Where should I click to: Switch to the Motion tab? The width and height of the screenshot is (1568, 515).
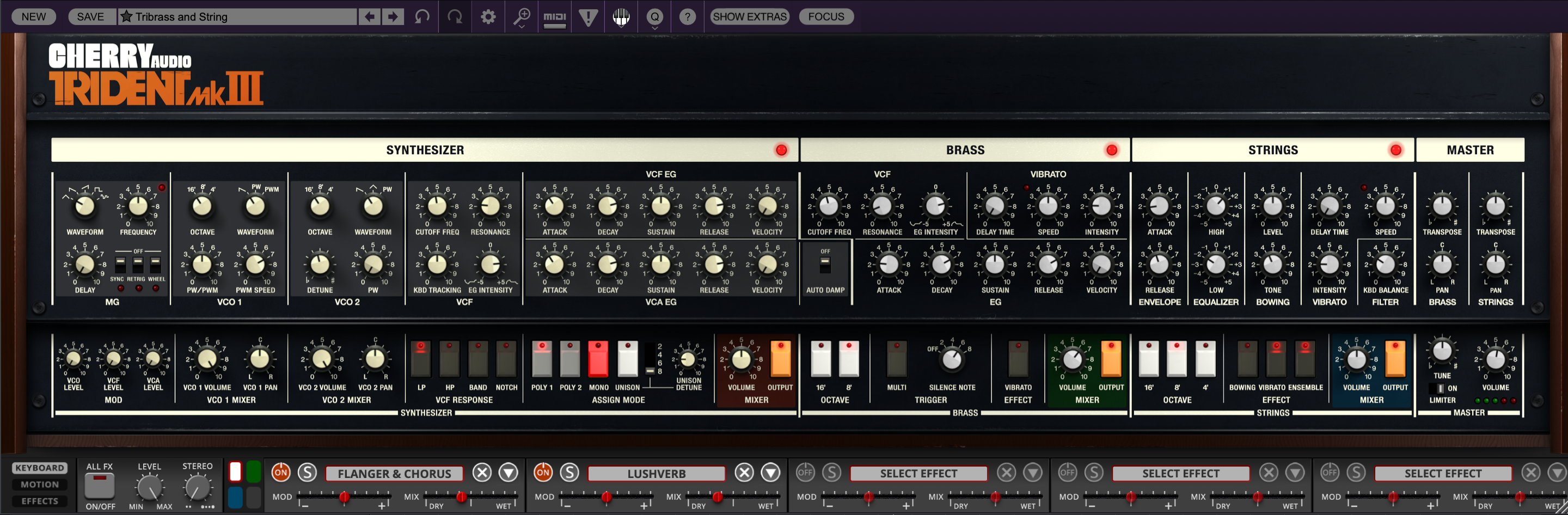tap(40, 485)
